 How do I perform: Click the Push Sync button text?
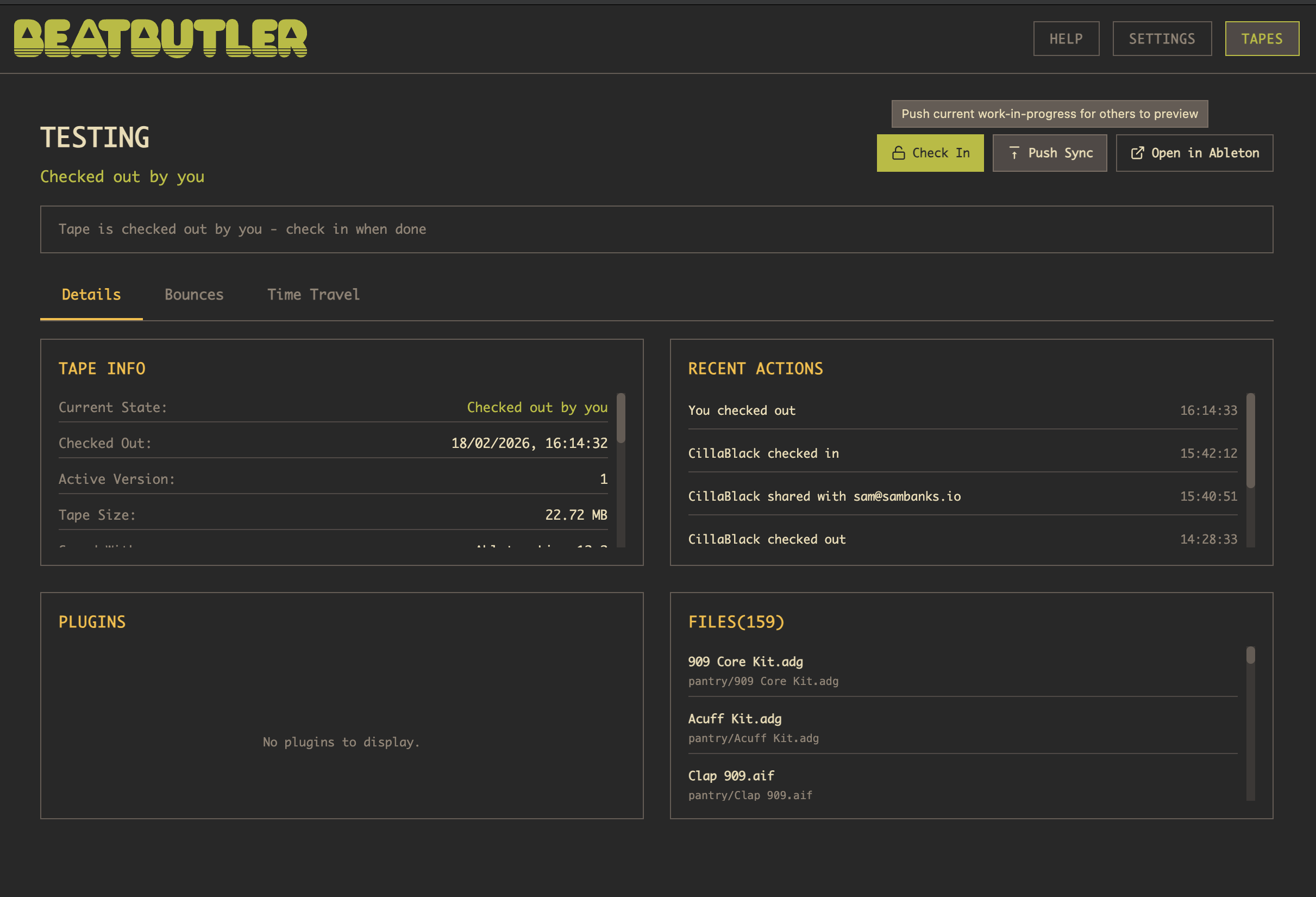(1060, 153)
